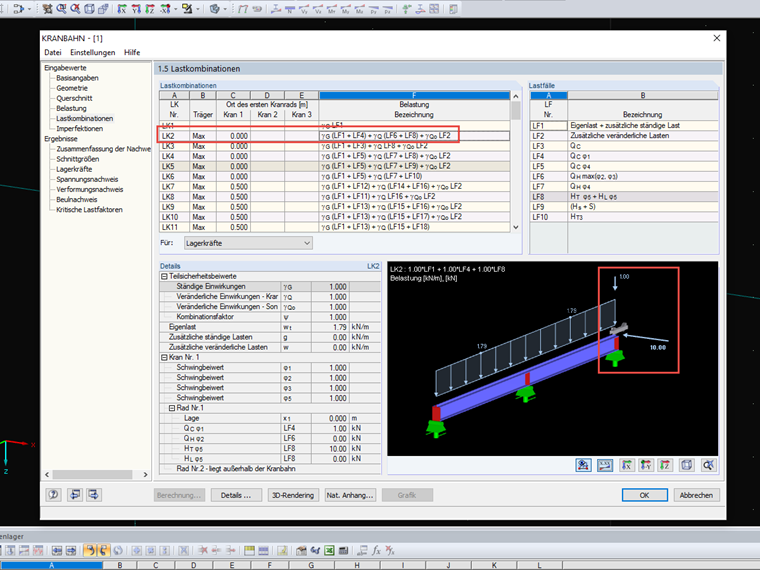
Task: Select row LK10 in load combinations table
Action: coord(334,217)
